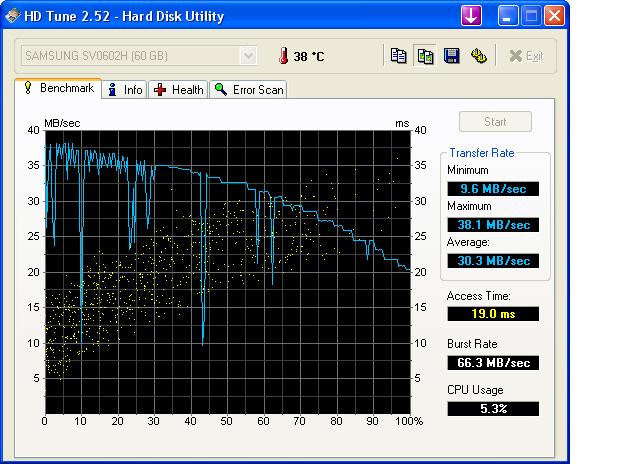The height and width of the screenshot is (464, 617).
Task: Switch to the Error Scan tab
Action: coord(248,90)
